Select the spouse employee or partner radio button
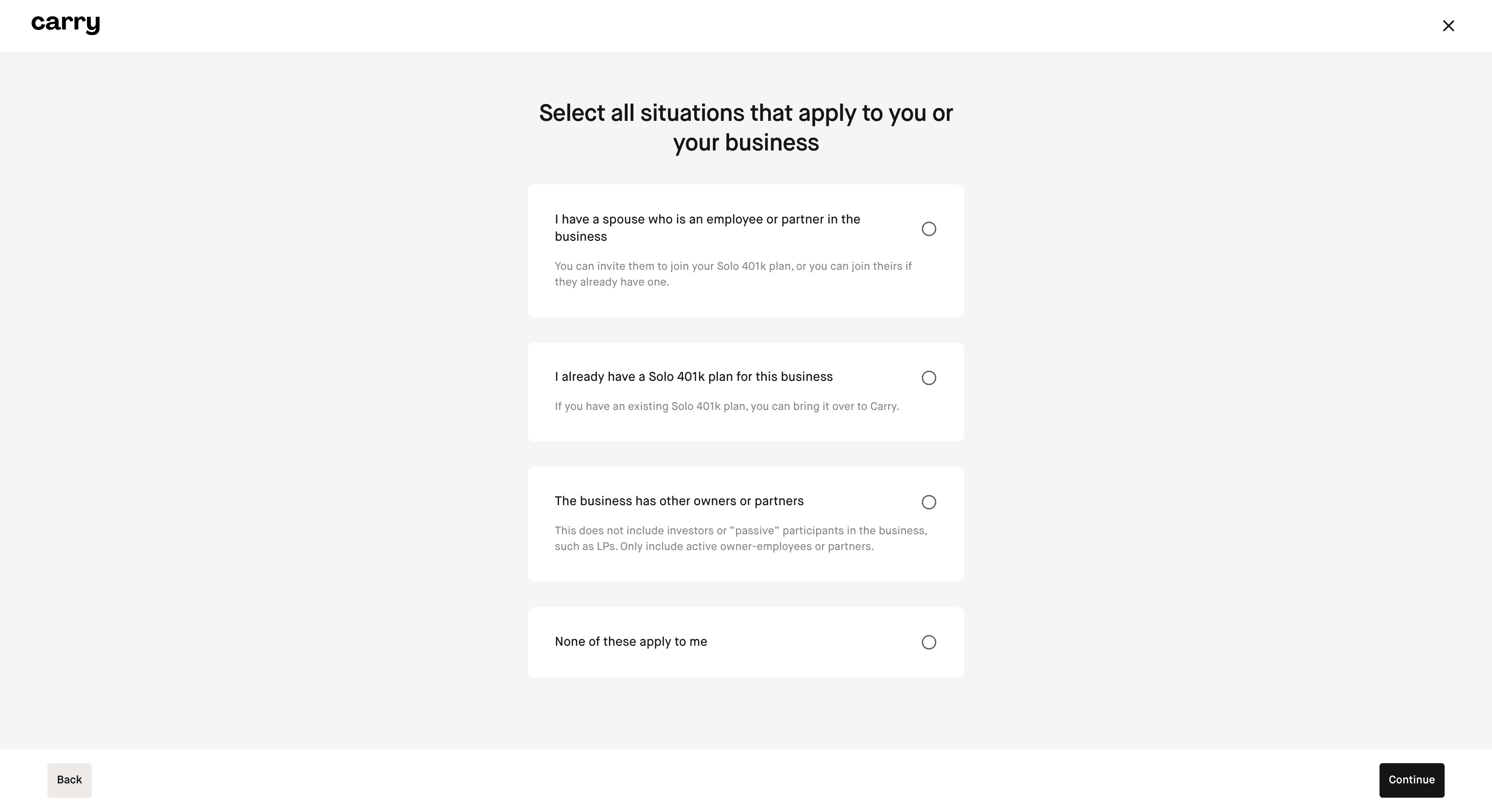1492x812 pixels. [929, 229]
